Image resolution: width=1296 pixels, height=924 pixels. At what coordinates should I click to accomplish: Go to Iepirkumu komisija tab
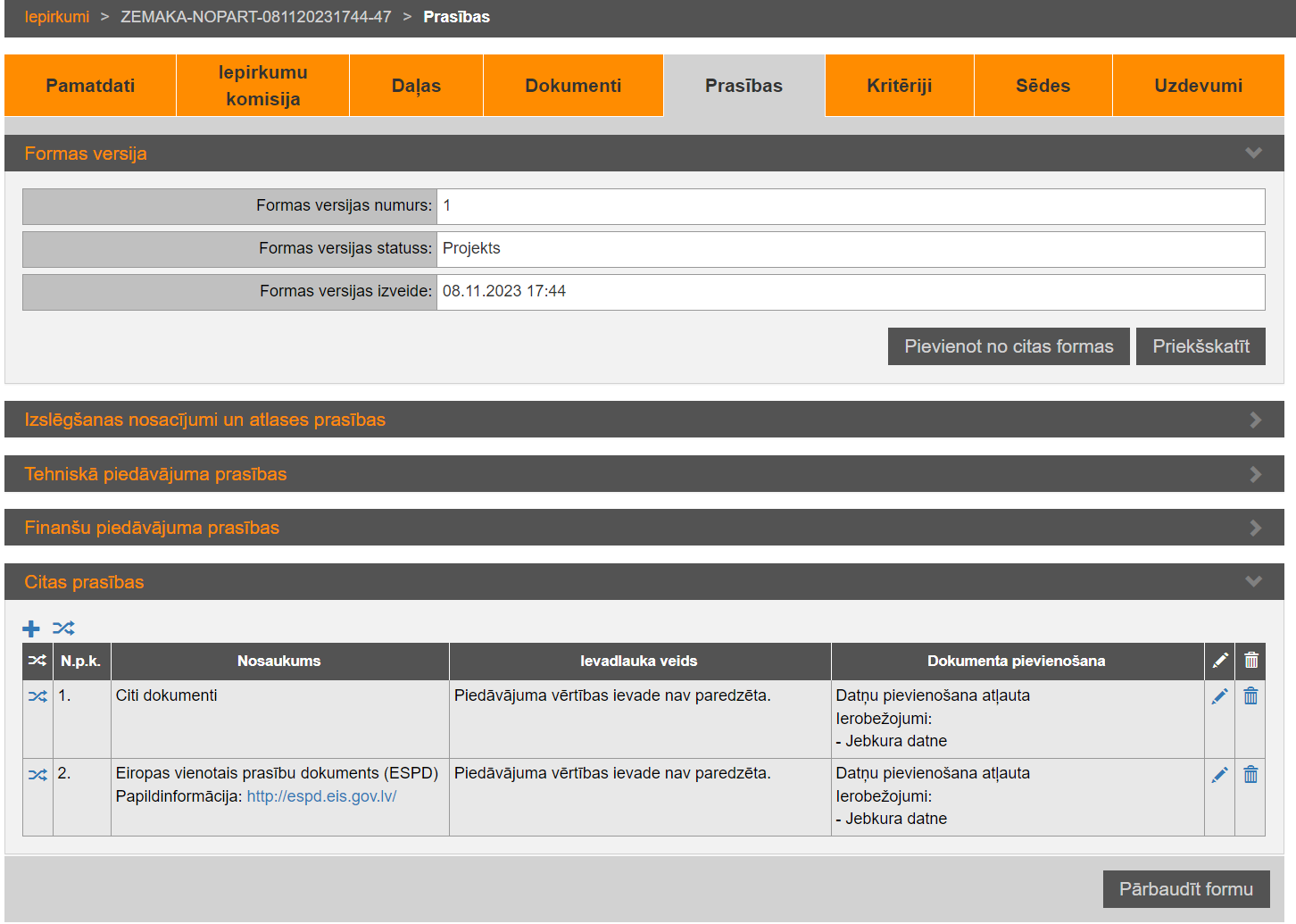coord(262,86)
